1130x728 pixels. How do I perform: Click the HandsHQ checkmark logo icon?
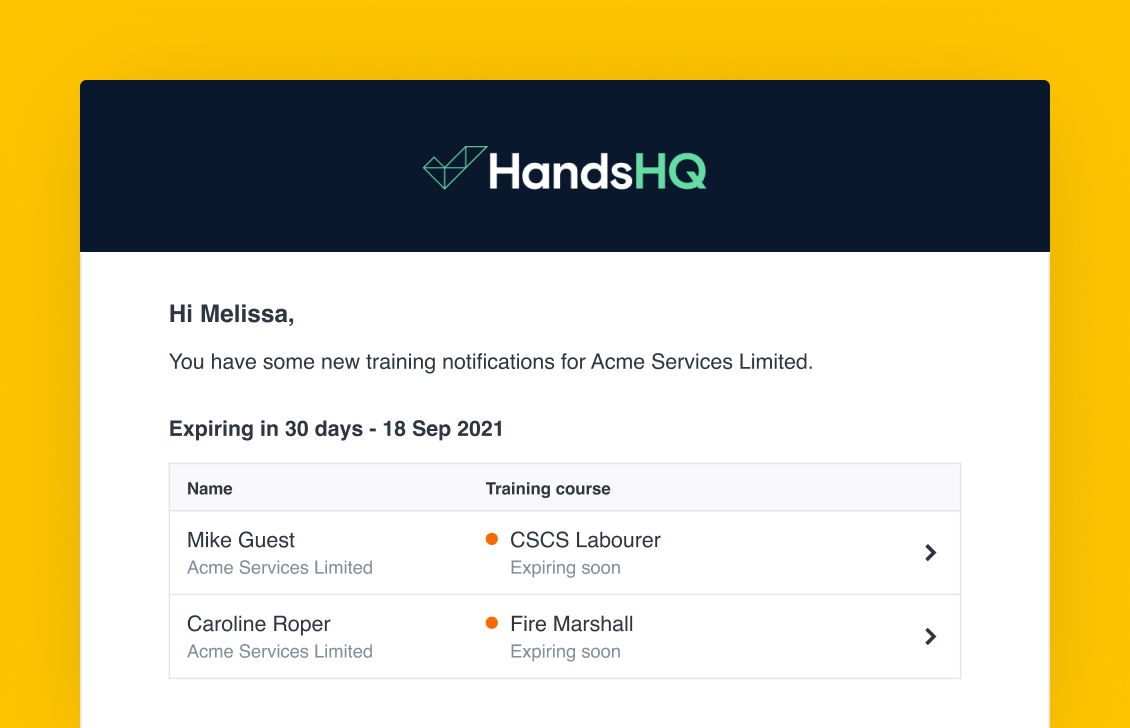pyautogui.click(x=454, y=167)
